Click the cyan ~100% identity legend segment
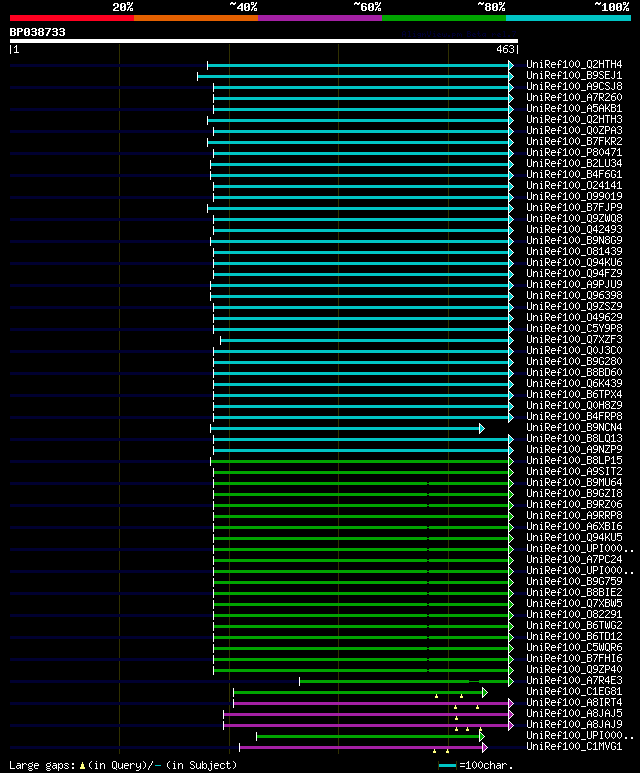Viewport: 640px width, 773px height. pyautogui.click(x=569, y=18)
